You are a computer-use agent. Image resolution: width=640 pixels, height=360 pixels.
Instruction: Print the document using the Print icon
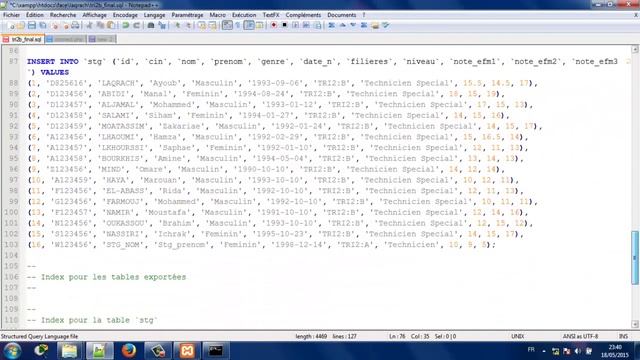click(x=76, y=26)
